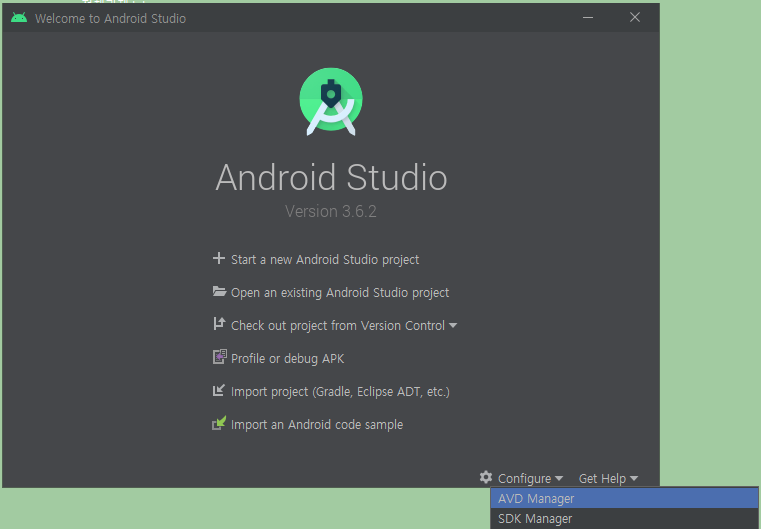Viewport: 761px width, 529px height.
Task: Choose Profile or debug APK
Action: pyautogui.click(x=287, y=359)
